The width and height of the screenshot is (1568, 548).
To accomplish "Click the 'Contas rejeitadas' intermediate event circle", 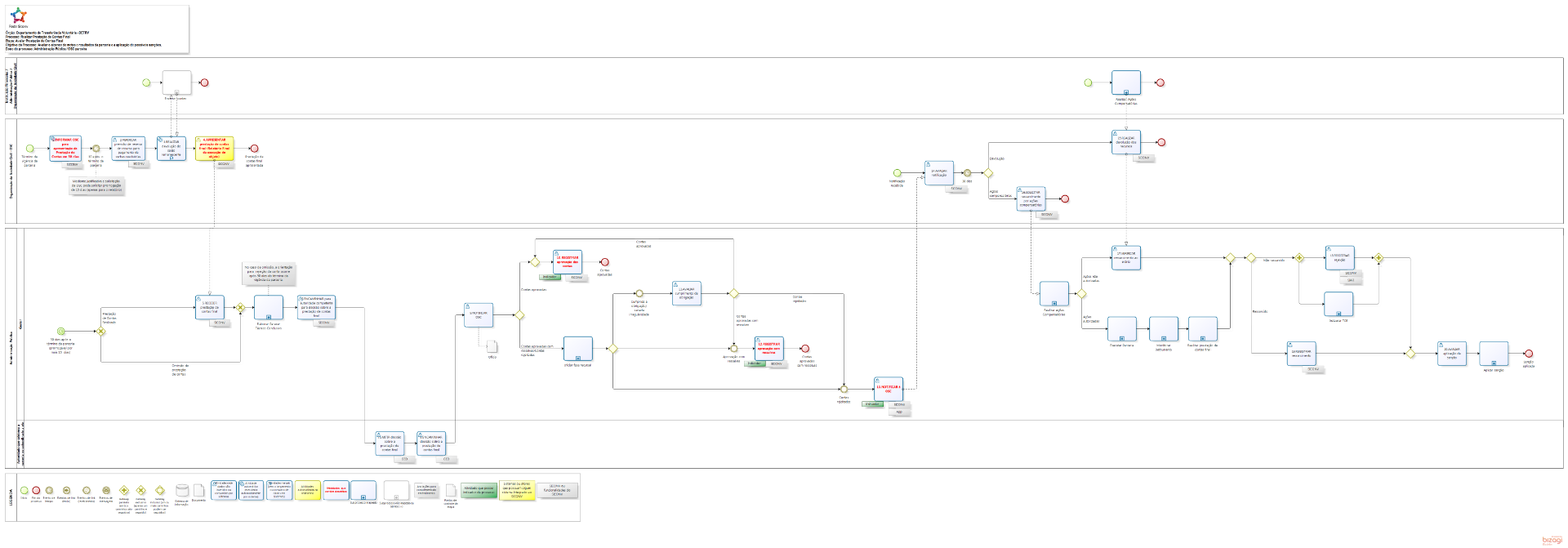I will [x=844, y=390].
